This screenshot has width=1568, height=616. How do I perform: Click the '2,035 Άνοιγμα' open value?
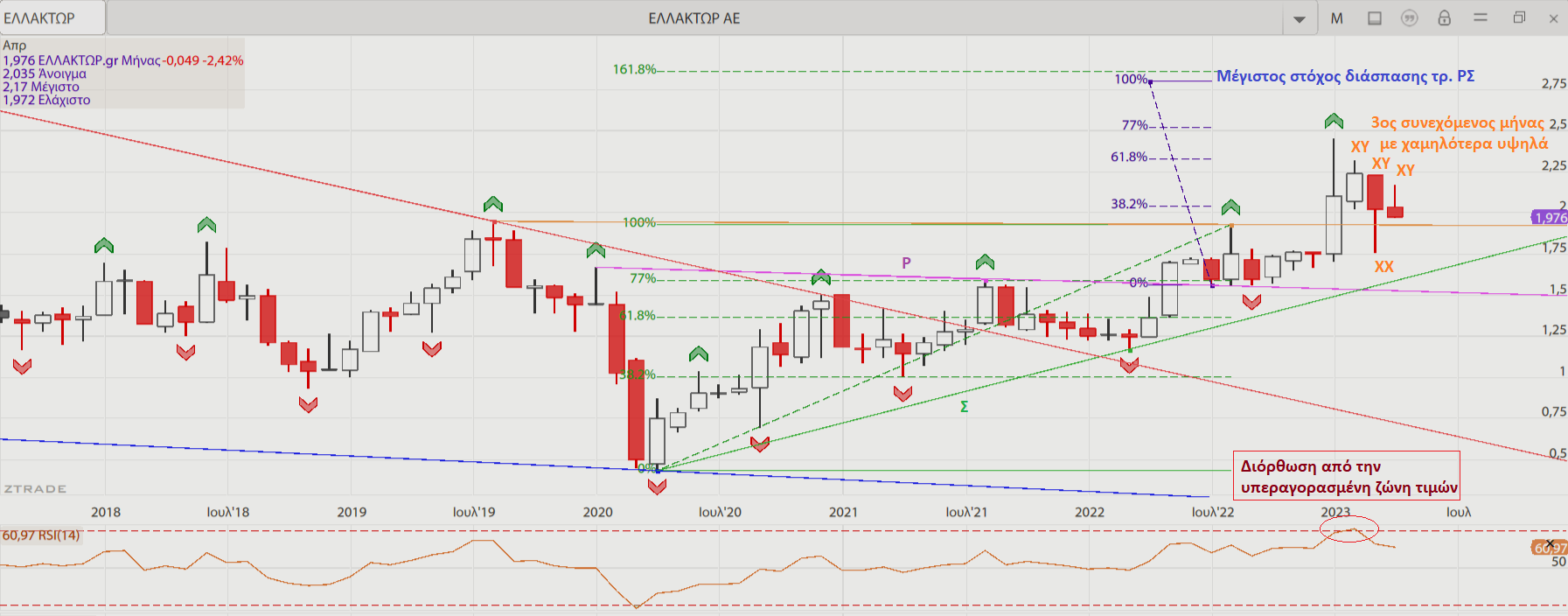tap(45, 73)
